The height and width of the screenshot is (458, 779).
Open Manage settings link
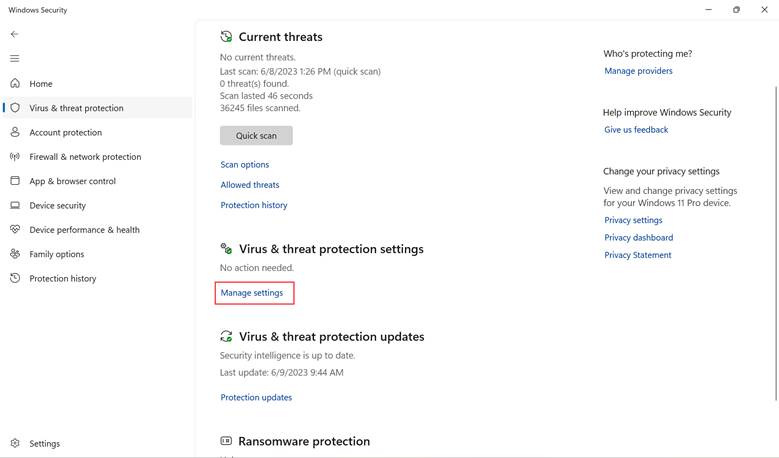coord(252,293)
